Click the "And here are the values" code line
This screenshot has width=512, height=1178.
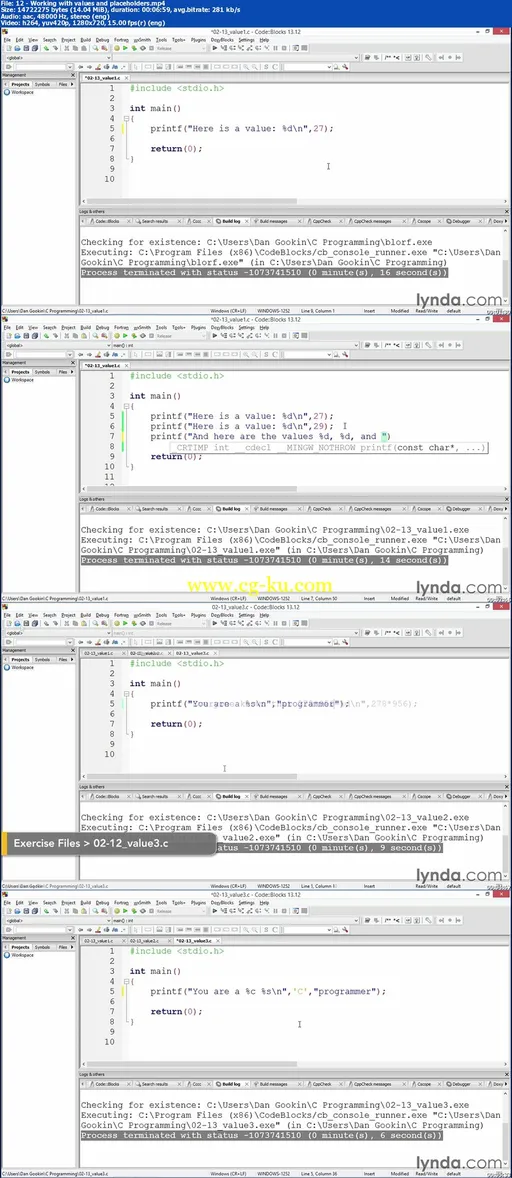coord(270,436)
